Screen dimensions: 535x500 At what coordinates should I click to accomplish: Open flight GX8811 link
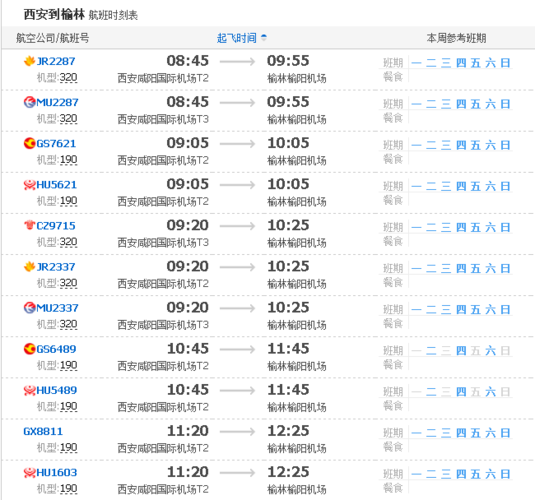point(43,431)
